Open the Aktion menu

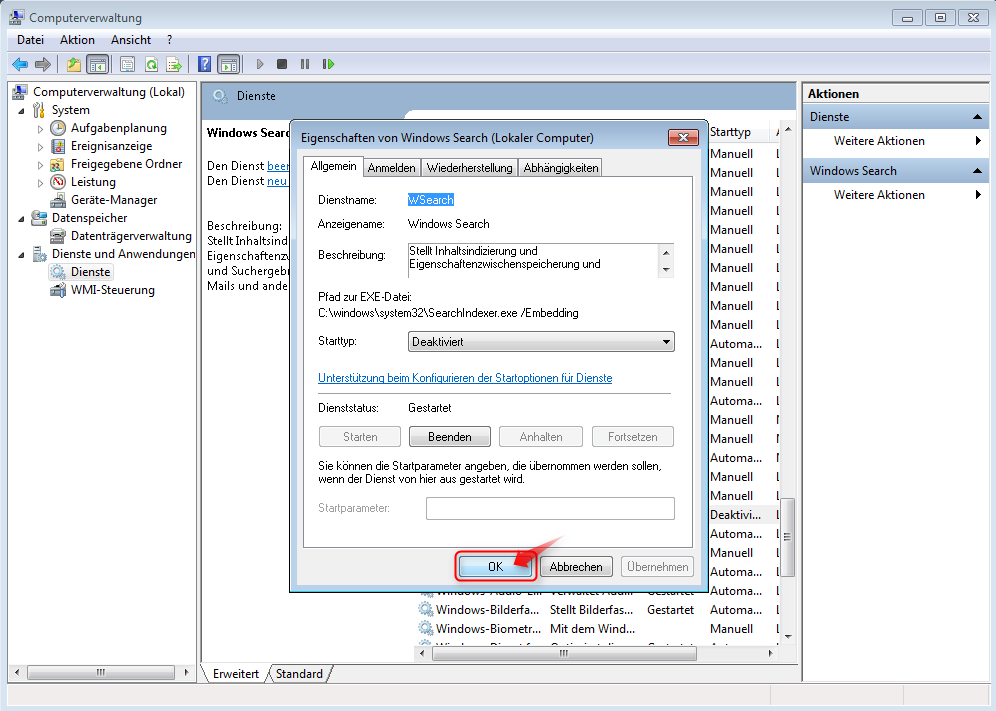(77, 39)
